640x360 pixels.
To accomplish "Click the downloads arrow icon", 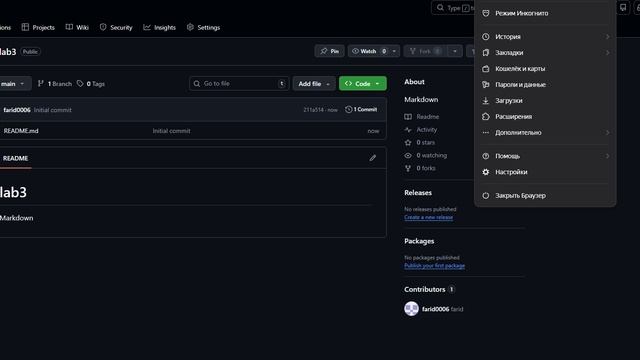I will pyautogui.click(x=486, y=100).
